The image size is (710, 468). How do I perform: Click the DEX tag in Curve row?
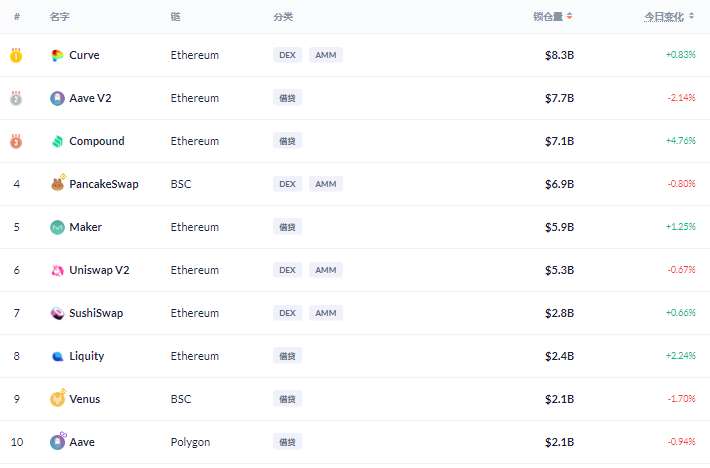(x=287, y=55)
